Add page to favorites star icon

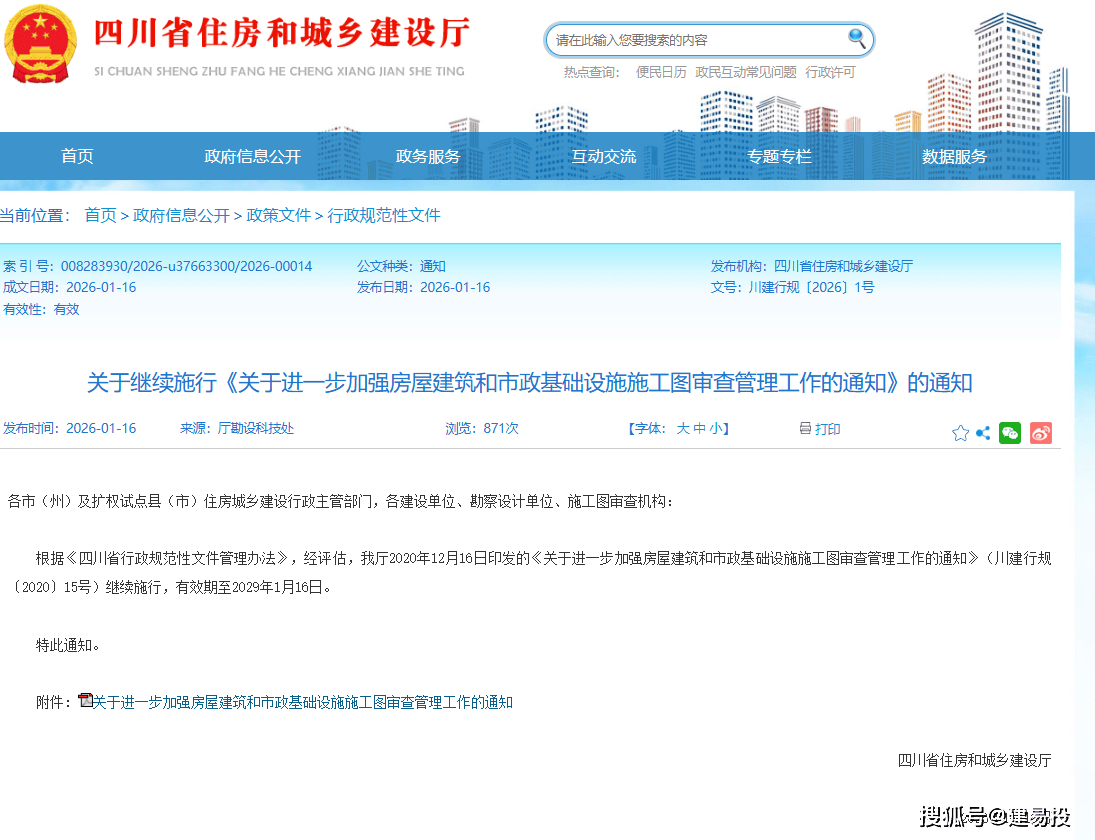[x=960, y=433]
